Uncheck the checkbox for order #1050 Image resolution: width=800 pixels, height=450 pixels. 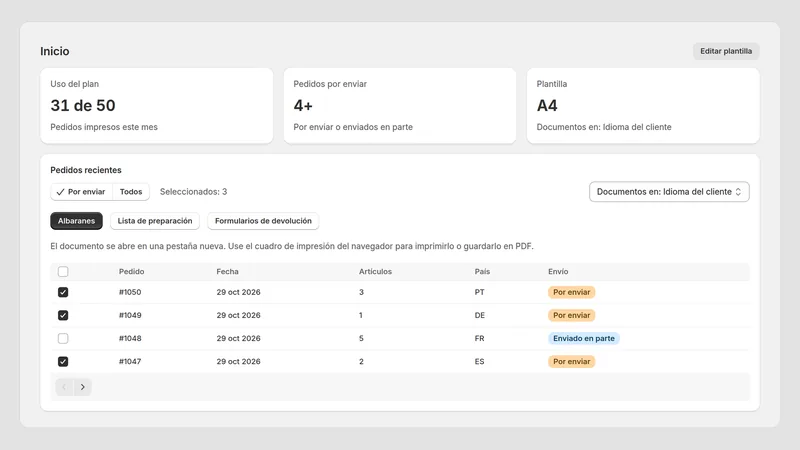(63, 292)
